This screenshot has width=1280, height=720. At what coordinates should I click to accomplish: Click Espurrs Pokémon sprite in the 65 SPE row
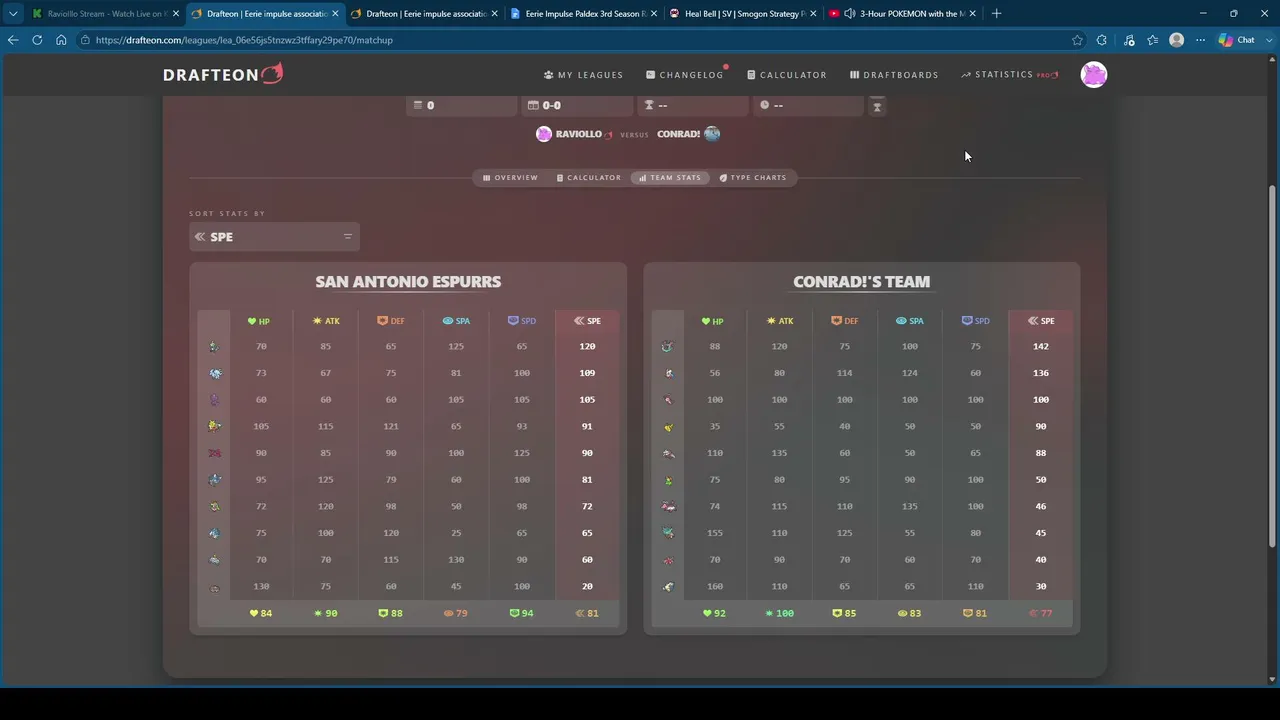tap(214, 534)
